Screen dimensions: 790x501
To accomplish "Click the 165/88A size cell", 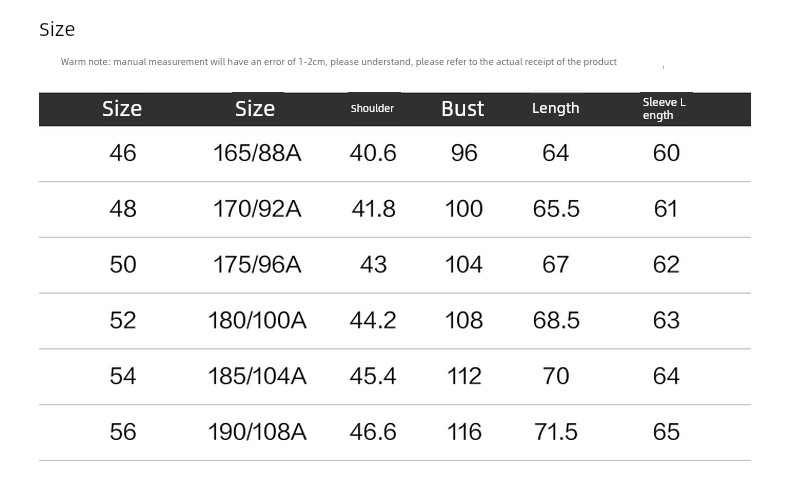I will (257, 153).
